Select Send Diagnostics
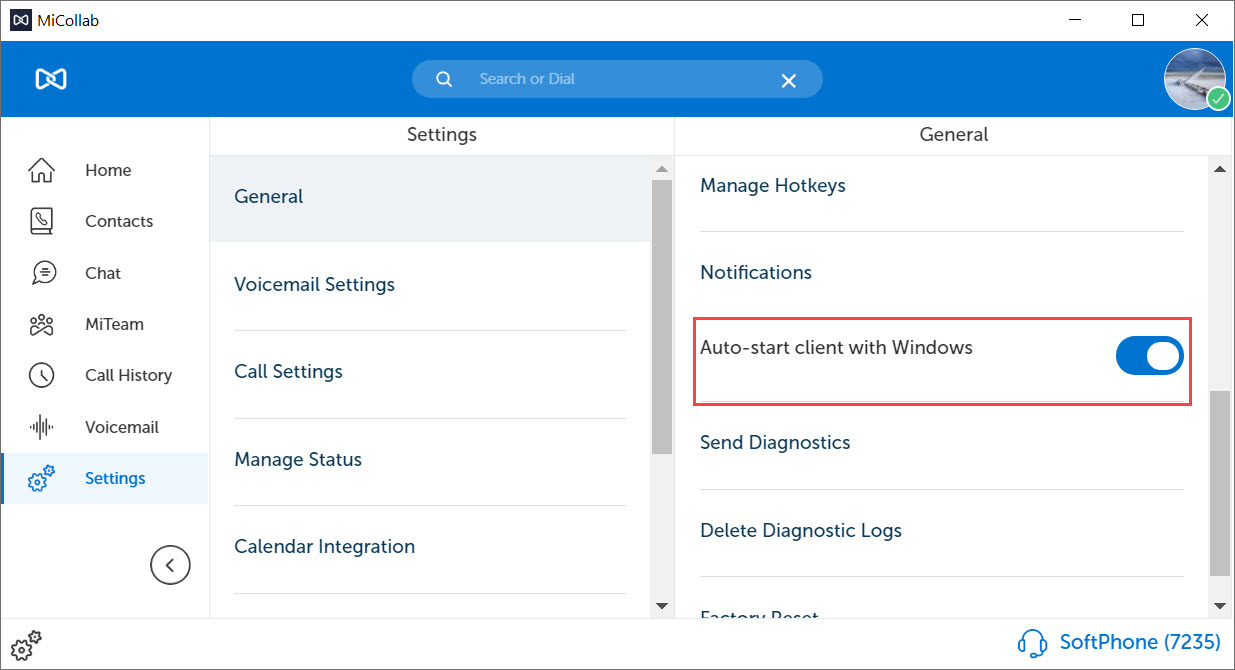This screenshot has height=670, width=1235. pyautogui.click(x=775, y=442)
